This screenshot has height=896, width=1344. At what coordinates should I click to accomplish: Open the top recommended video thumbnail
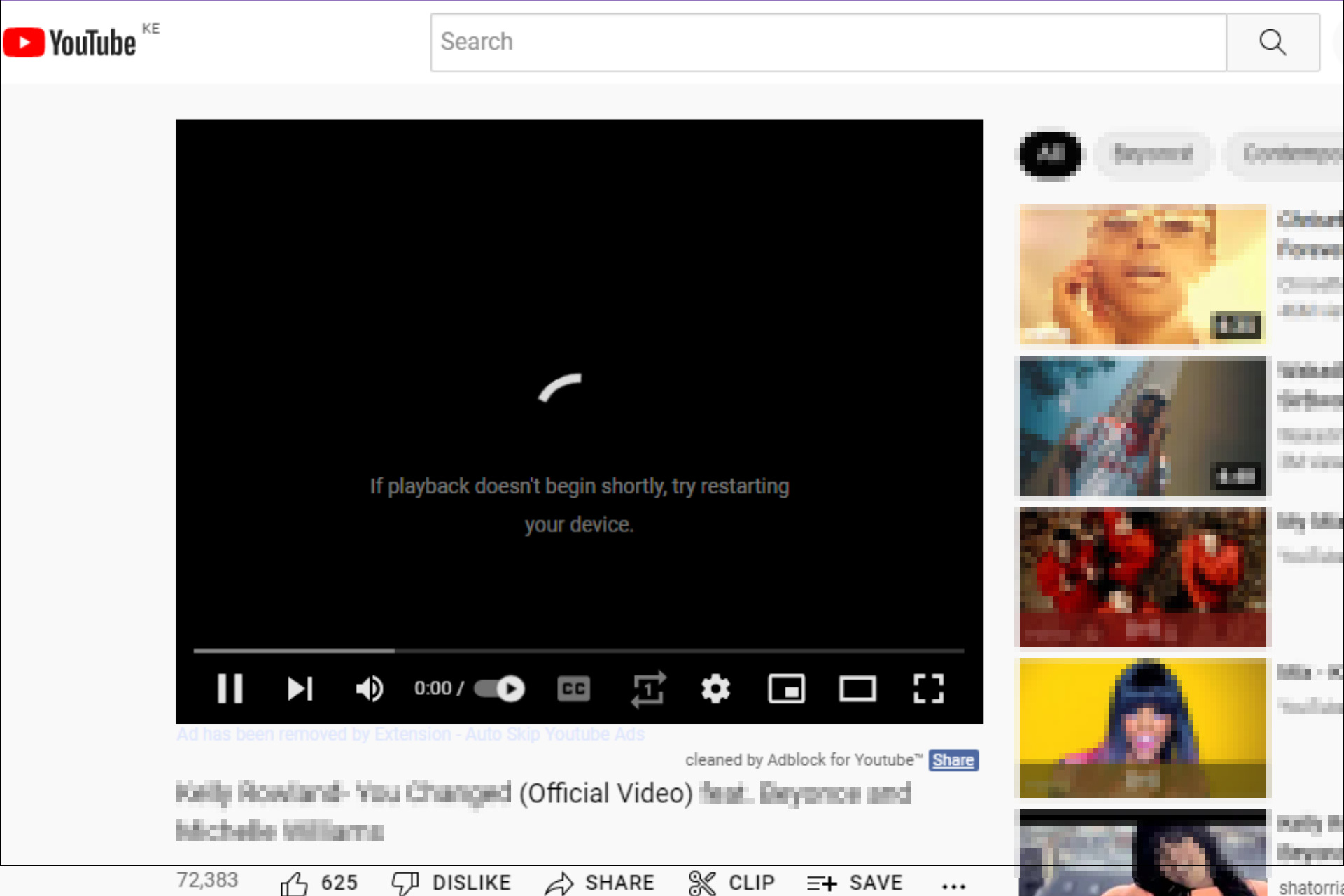tap(1141, 275)
